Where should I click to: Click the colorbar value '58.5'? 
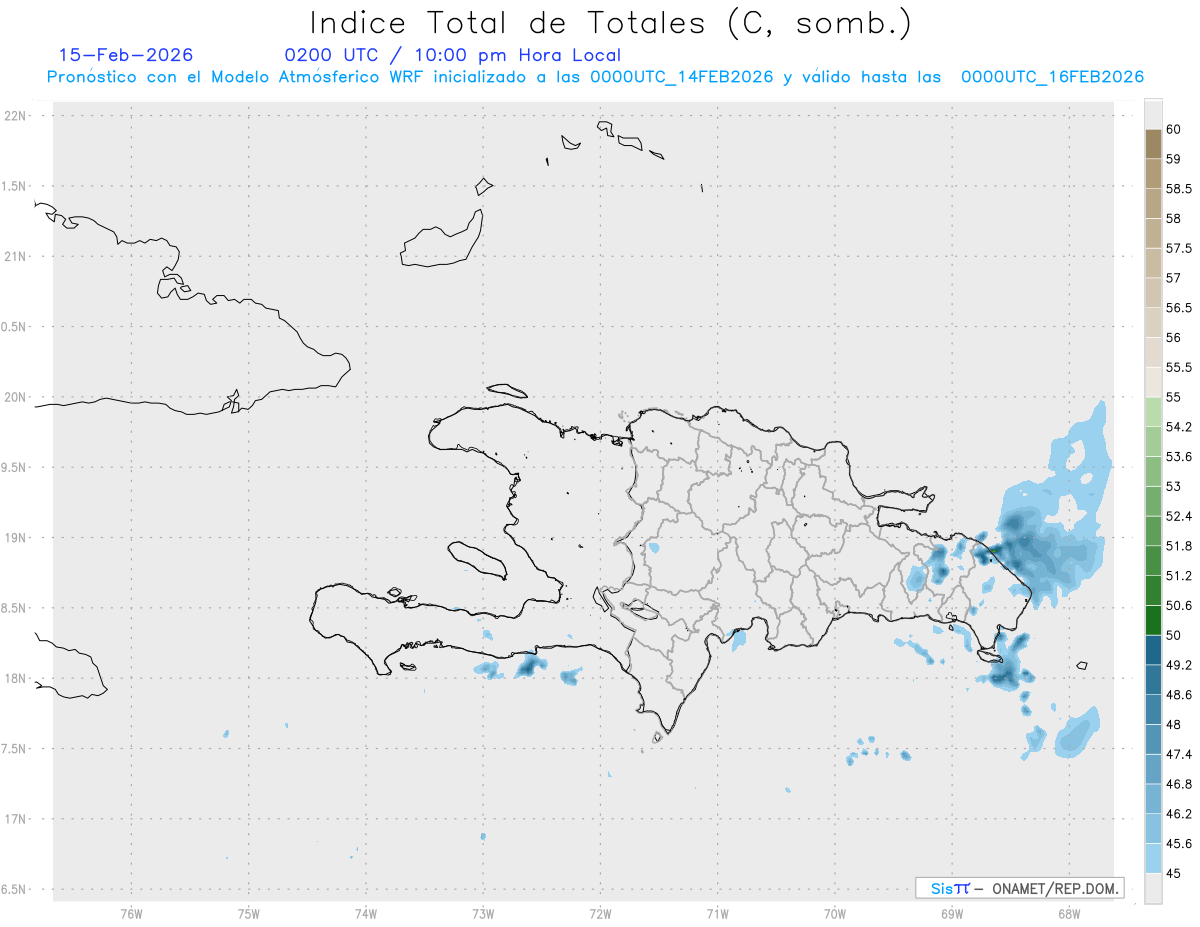1179,189
